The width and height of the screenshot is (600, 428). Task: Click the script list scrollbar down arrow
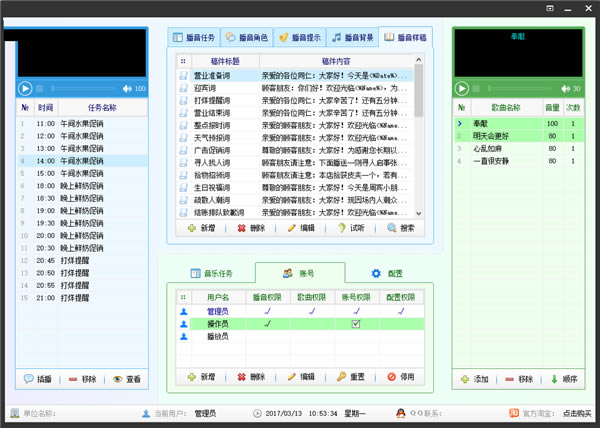pyautogui.click(x=419, y=213)
